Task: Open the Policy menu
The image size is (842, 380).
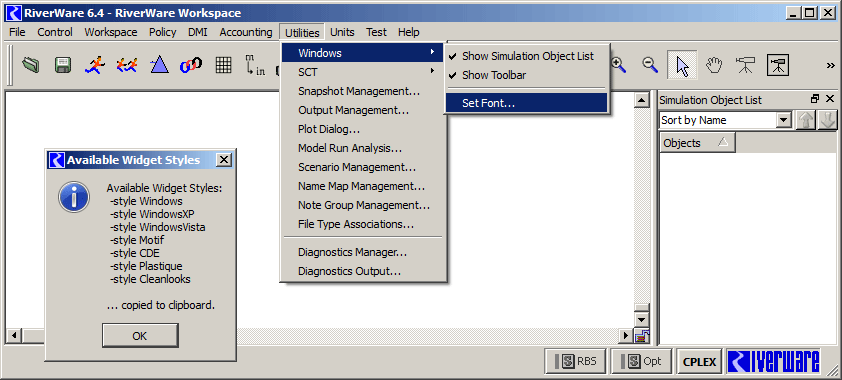Action: click(x=163, y=32)
